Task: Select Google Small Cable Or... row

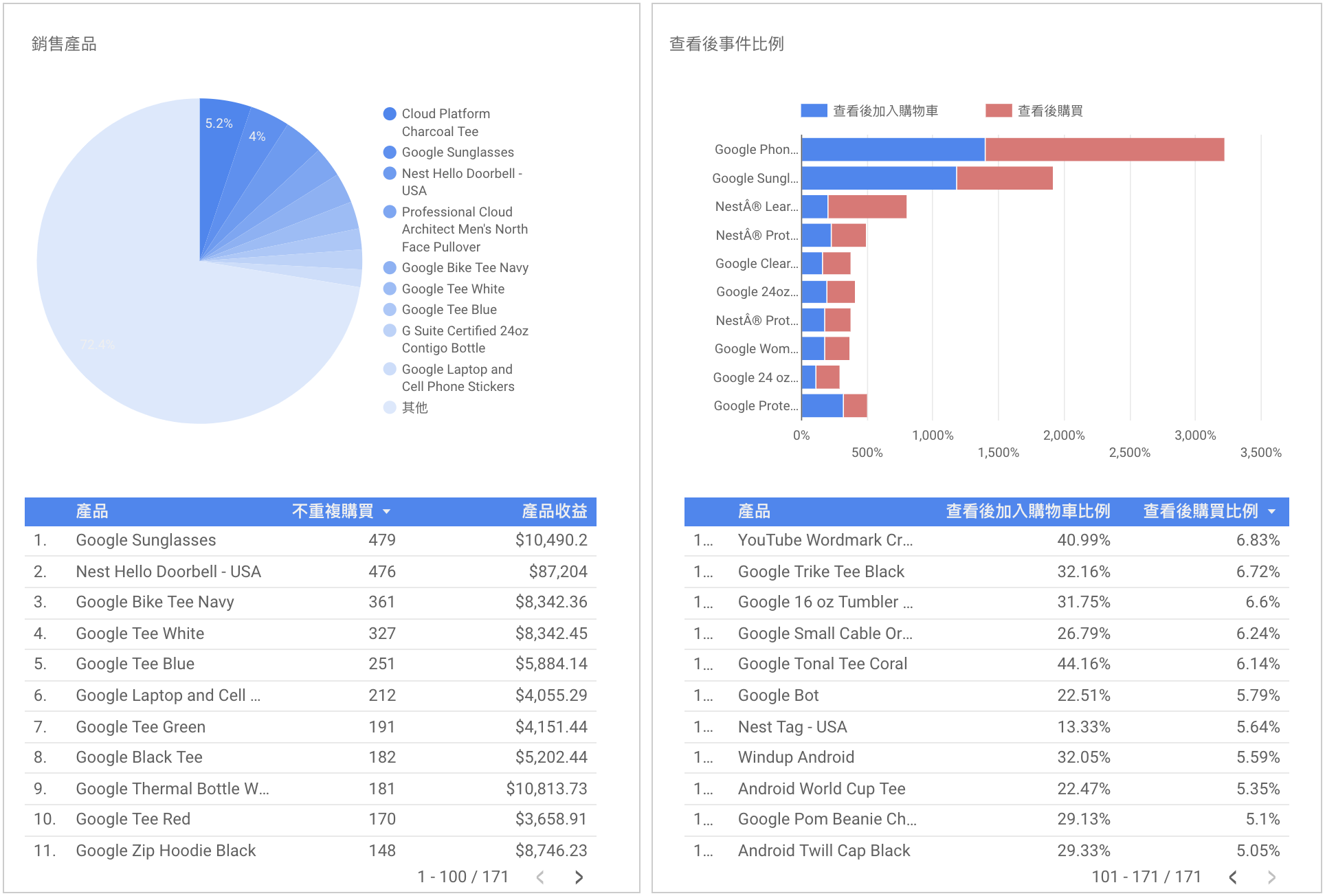Action: [987, 634]
